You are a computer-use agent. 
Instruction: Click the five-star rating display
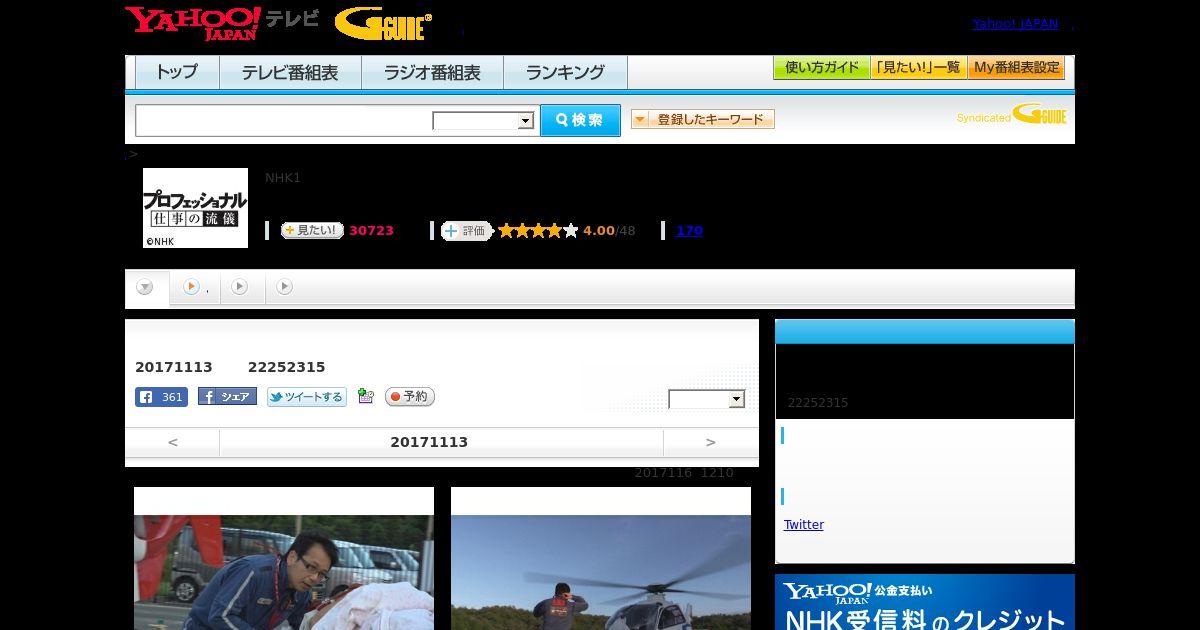pos(538,231)
